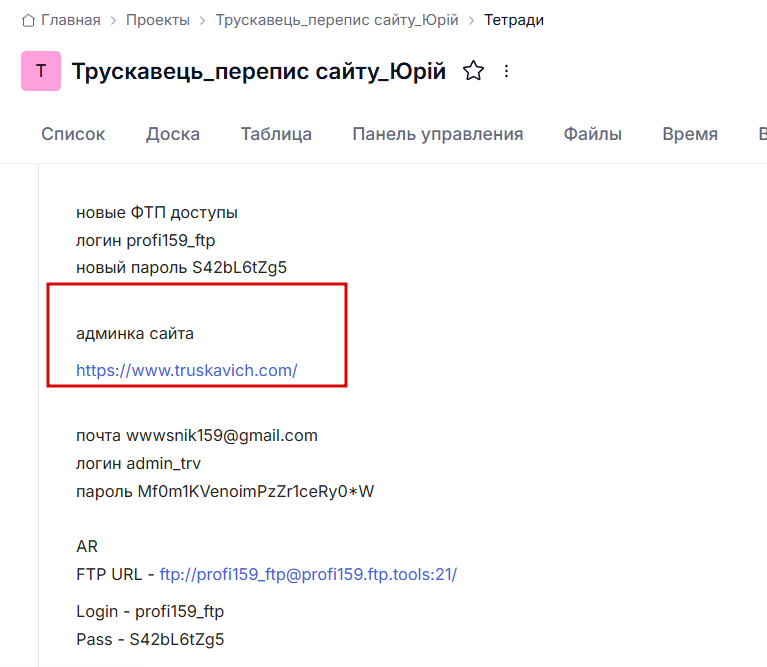Viewport: 767px width, 667px height.
Task: Open the truskavich.com admin link
Action: tap(187, 371)
